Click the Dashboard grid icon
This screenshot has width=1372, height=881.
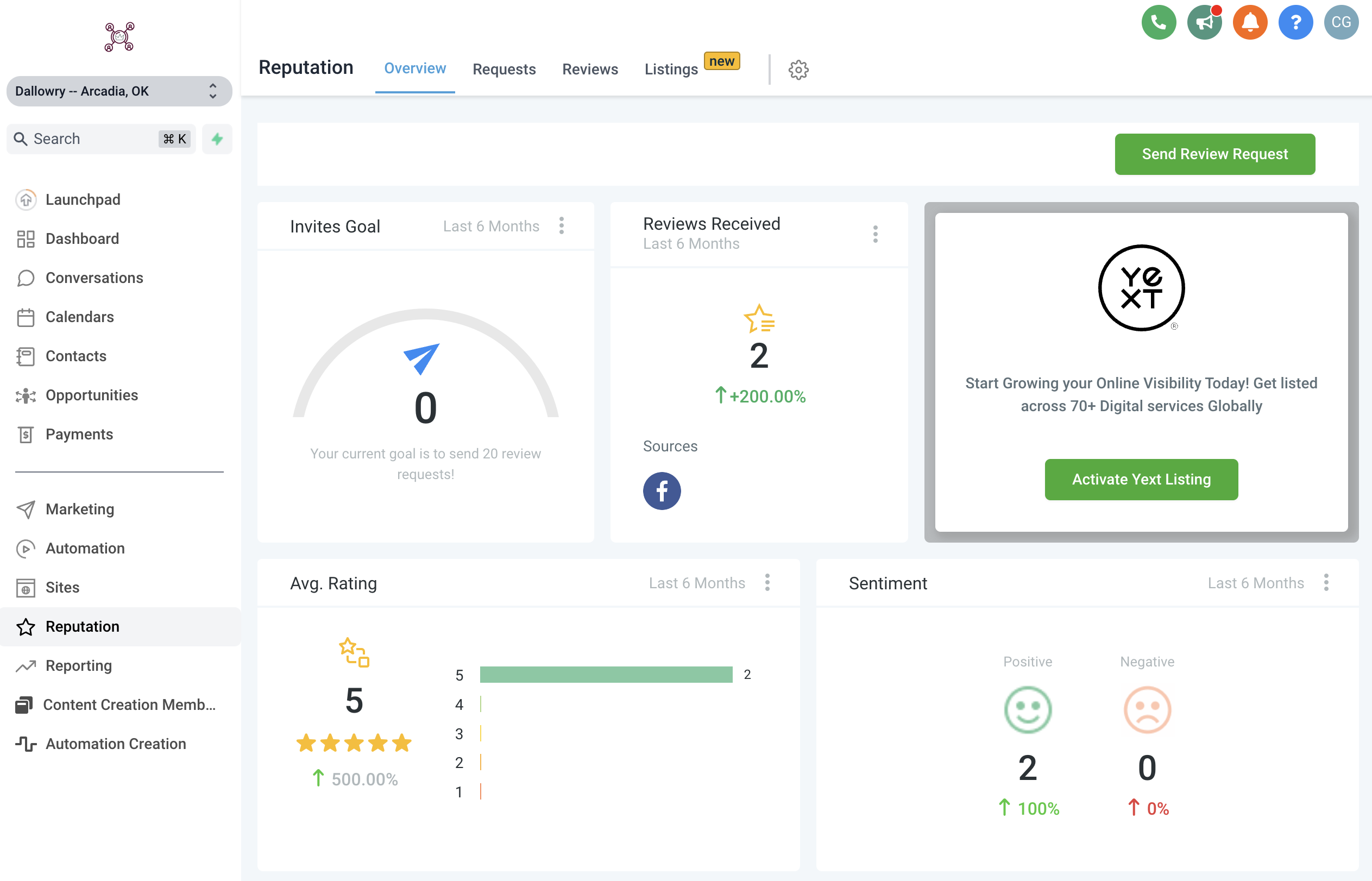coord(26,238)
